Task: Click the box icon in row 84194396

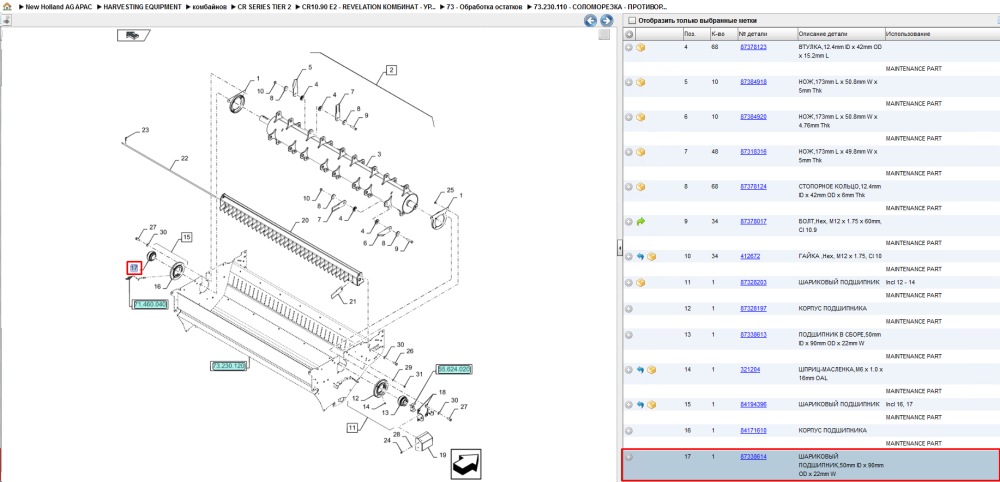Action: point(651,405)
